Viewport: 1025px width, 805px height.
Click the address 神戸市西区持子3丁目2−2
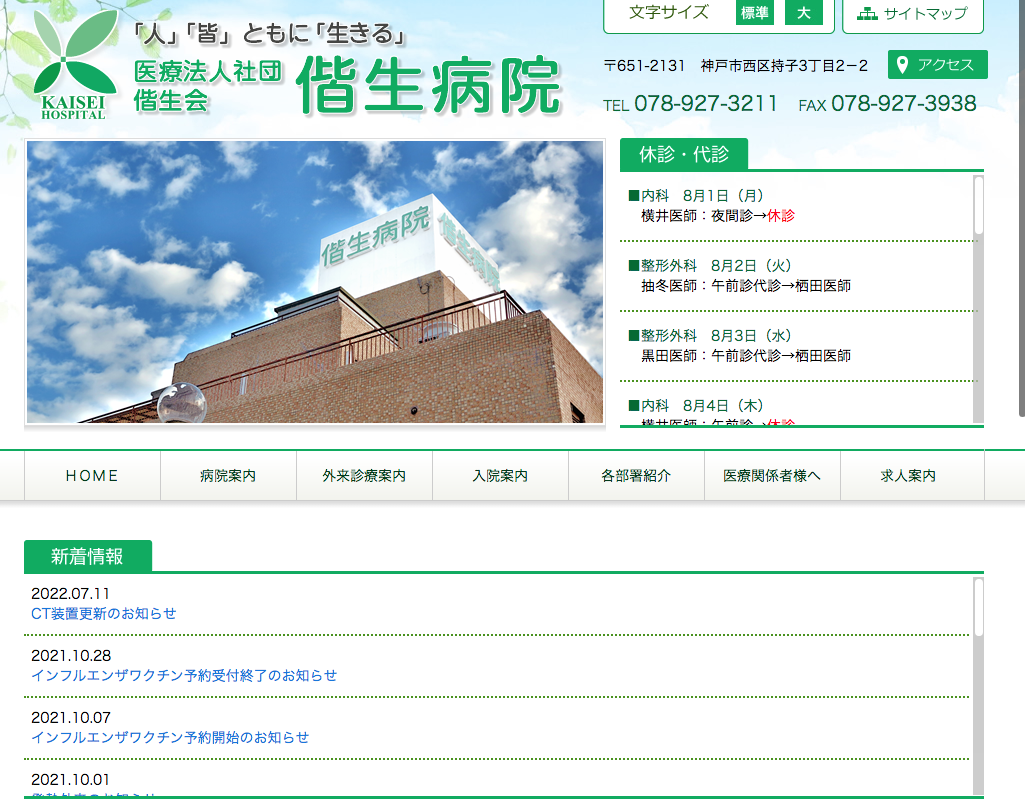(784, 65)
